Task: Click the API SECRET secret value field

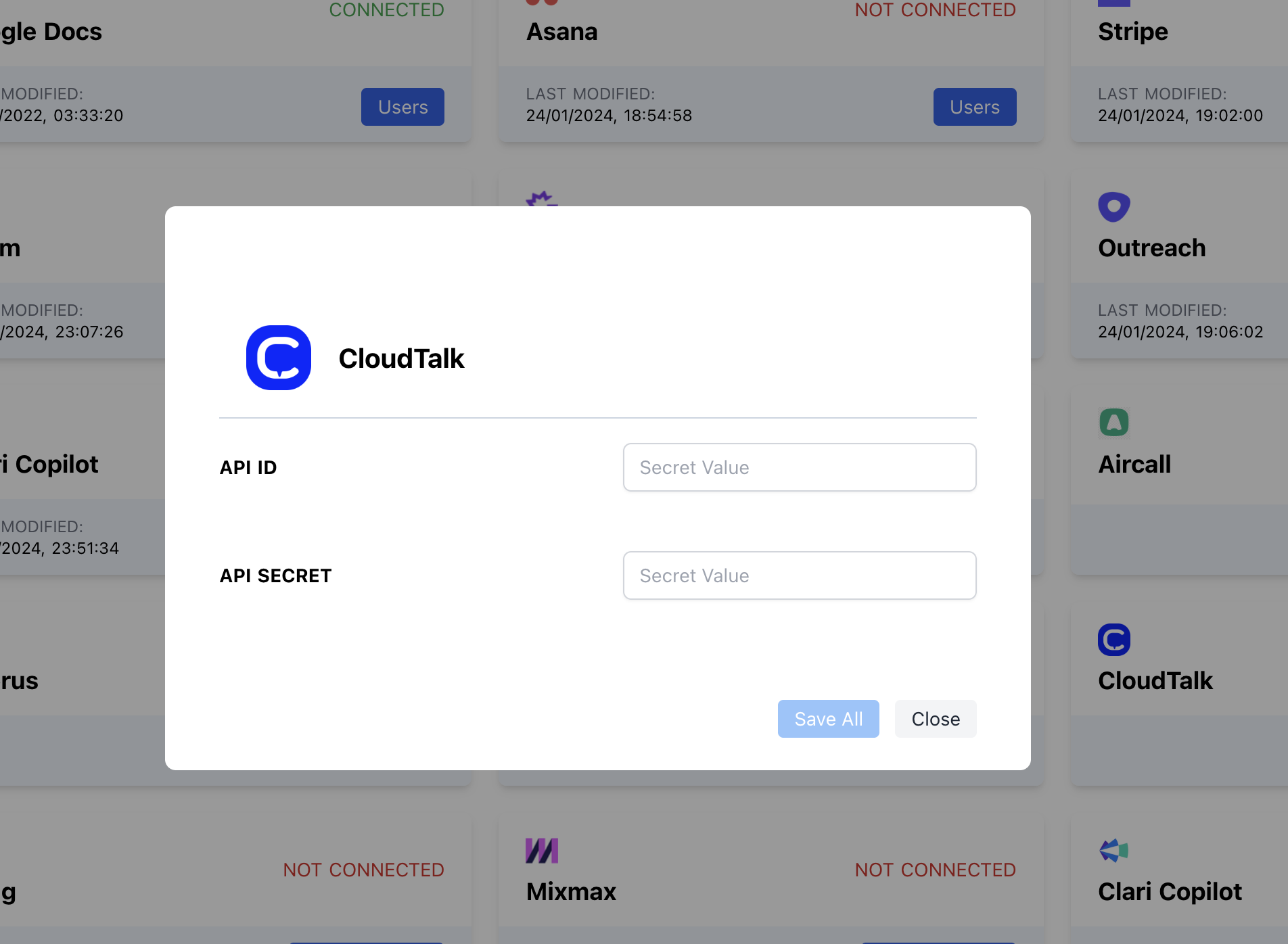Action: (800, 575)
